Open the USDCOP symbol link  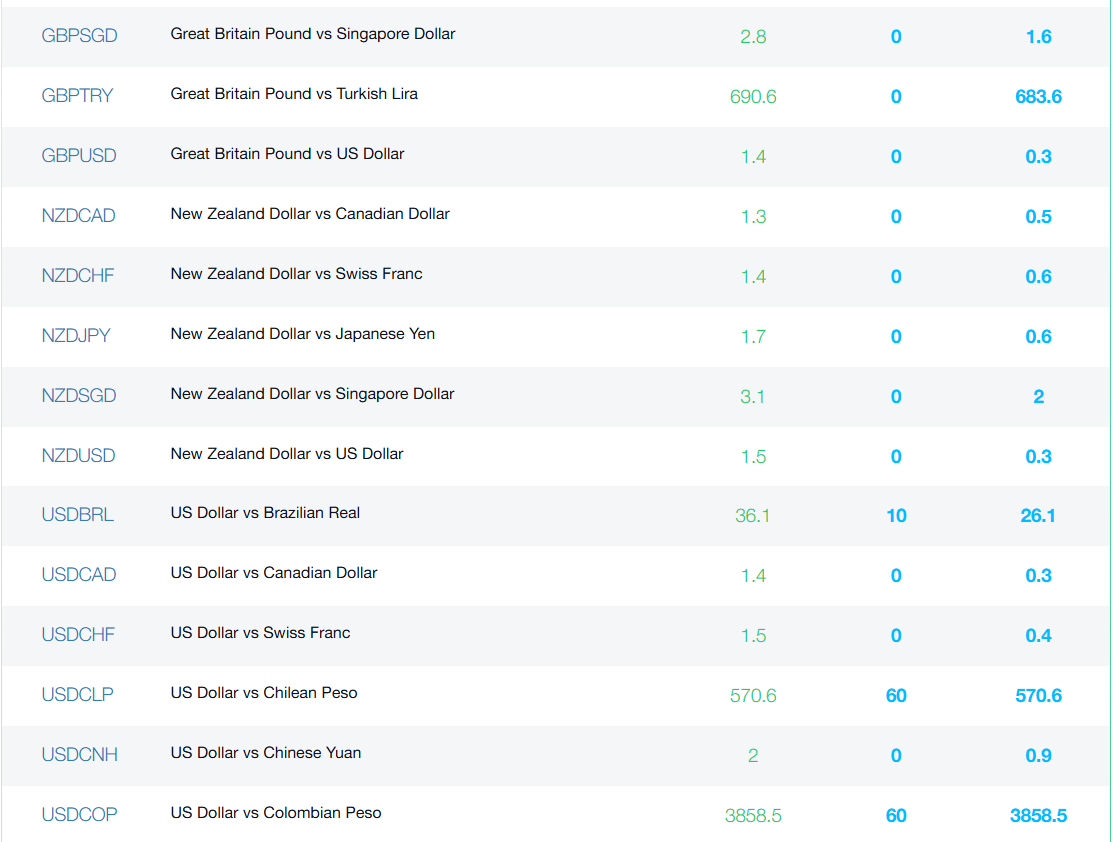[80, 814]
